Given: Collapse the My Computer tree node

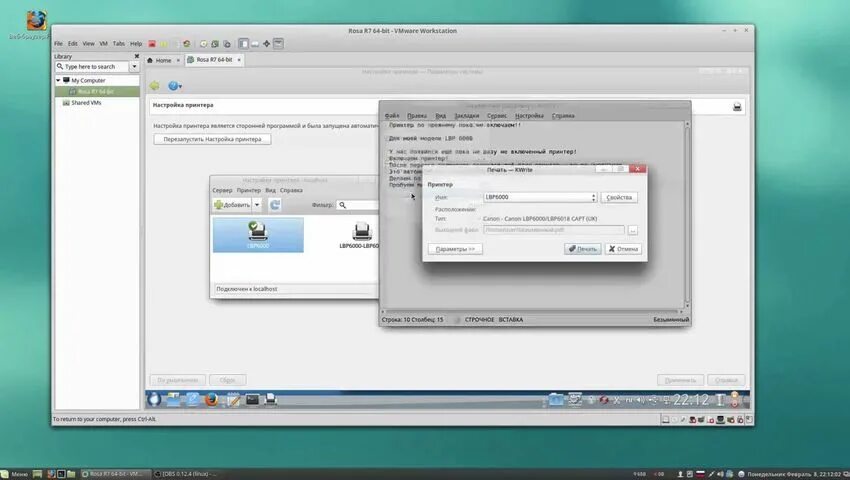Looking at the screenshot, I should click(58, 80).
